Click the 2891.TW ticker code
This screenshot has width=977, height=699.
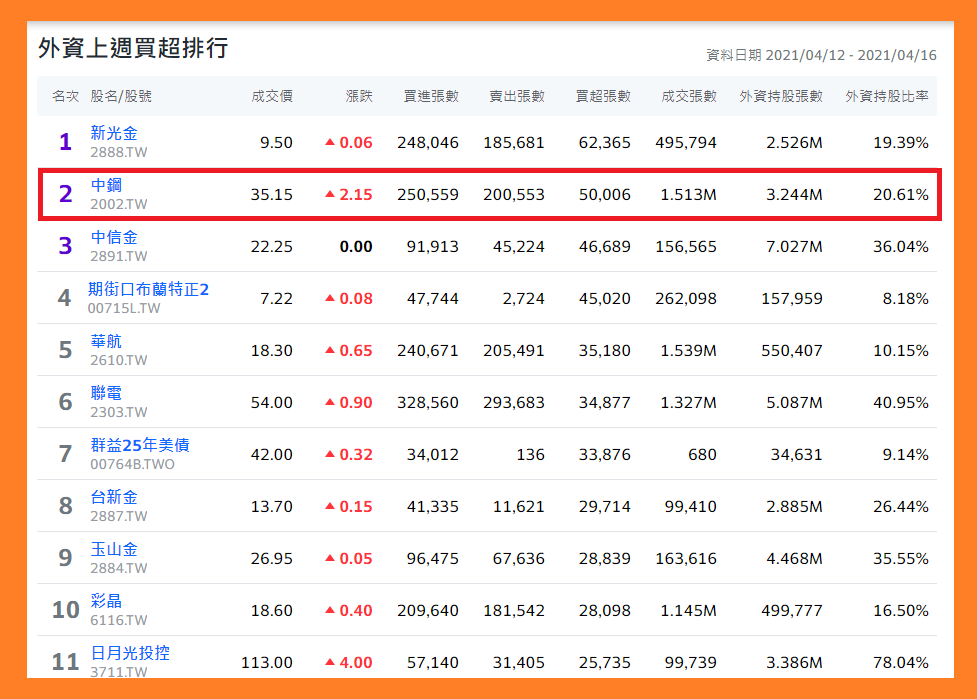(x=118, y=256)
